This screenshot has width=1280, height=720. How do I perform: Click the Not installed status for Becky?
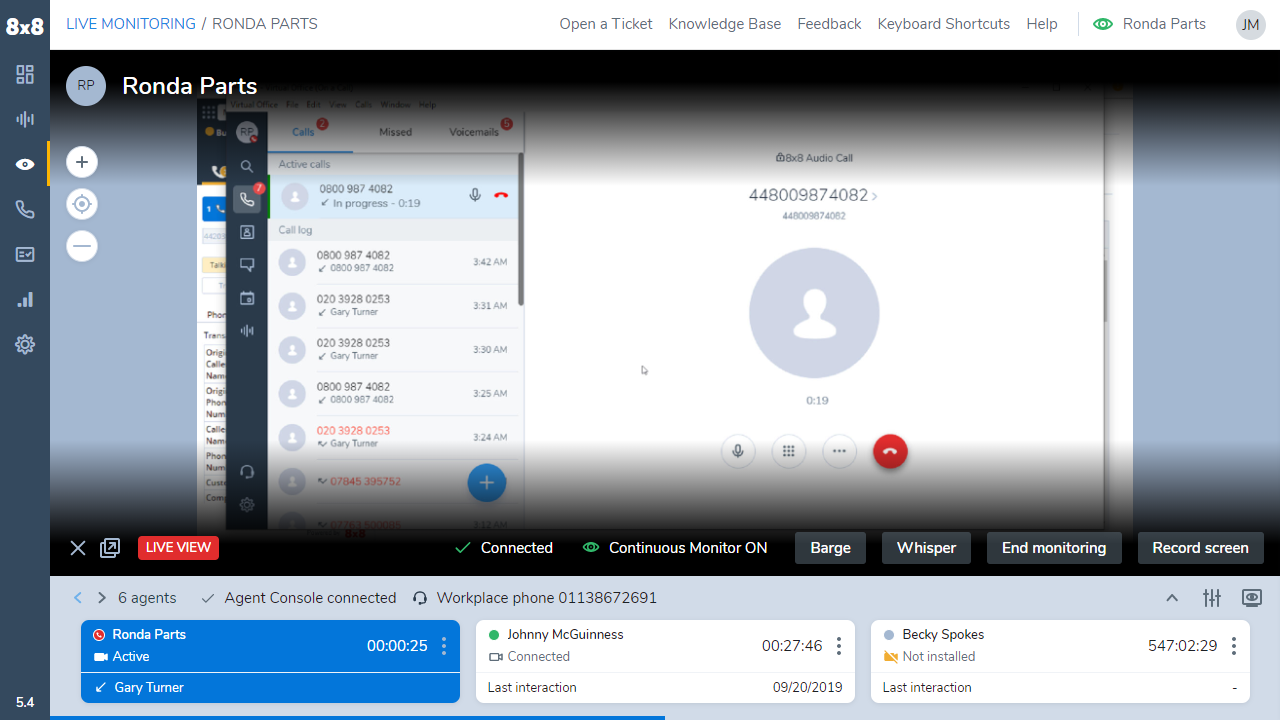938,657
